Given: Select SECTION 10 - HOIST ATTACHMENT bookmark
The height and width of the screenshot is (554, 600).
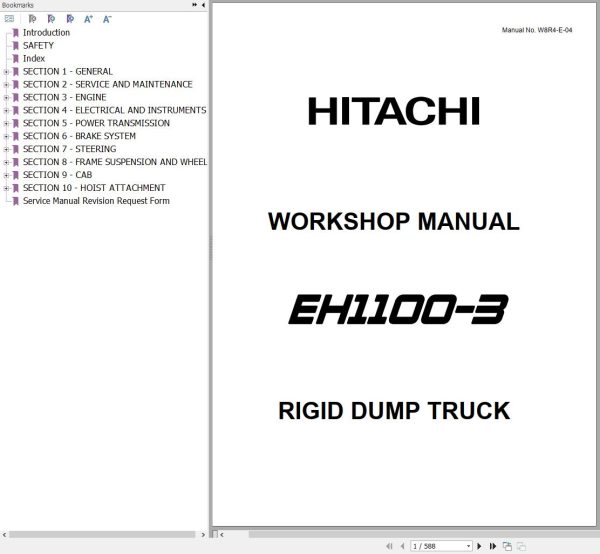Looking at the screenshot, I should point(94,188).
